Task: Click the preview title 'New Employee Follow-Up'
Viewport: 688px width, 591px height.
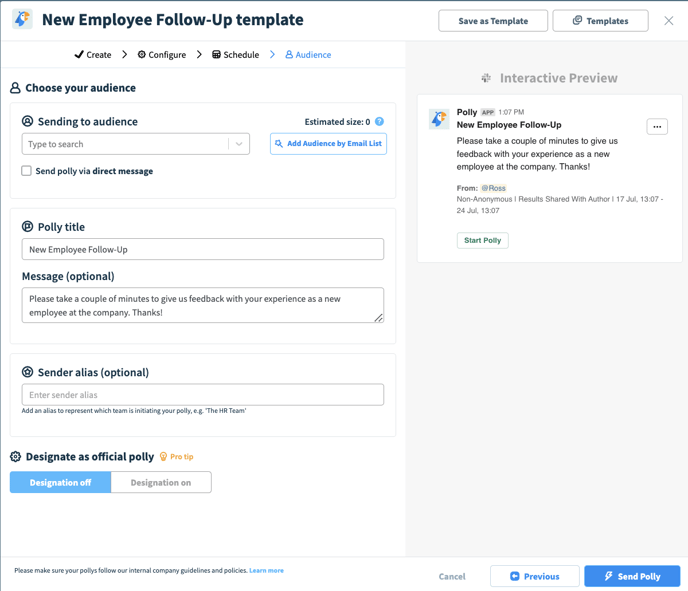Action: 509,125
